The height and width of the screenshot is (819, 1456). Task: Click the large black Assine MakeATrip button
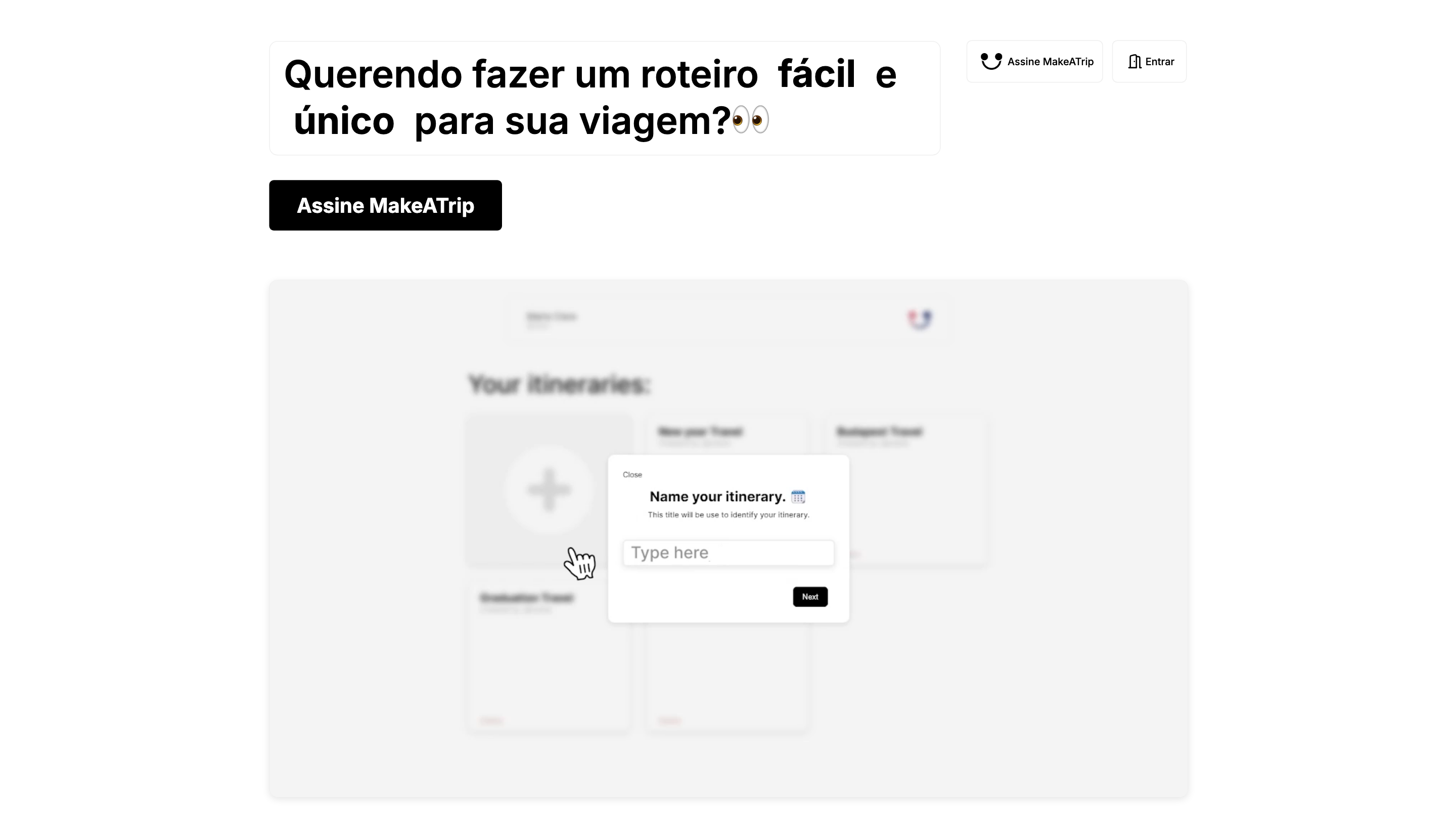pos(385,205)
